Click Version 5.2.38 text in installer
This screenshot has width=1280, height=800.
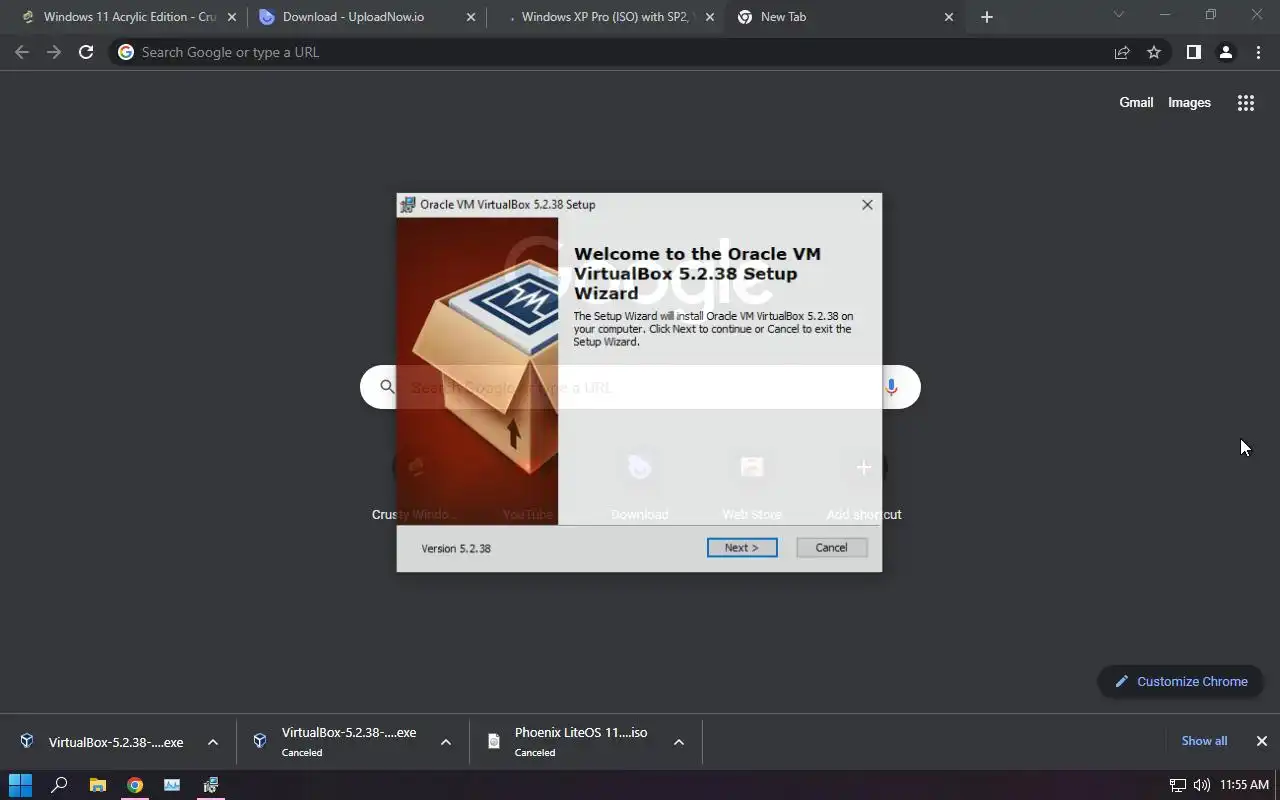click(456, 548)
